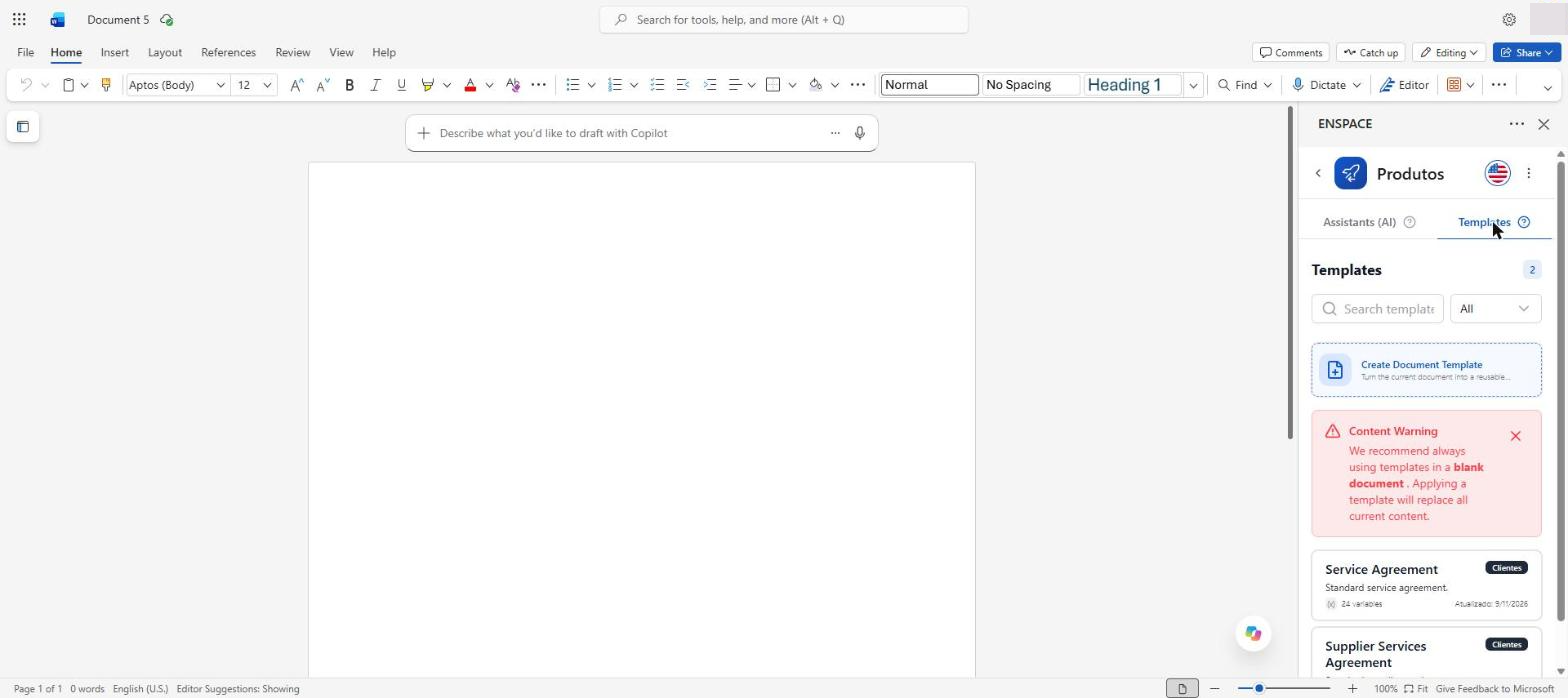This screenshot has height=698, width=1568.
Task: Switch to the View tab
Action: click(x=341, y=52)
